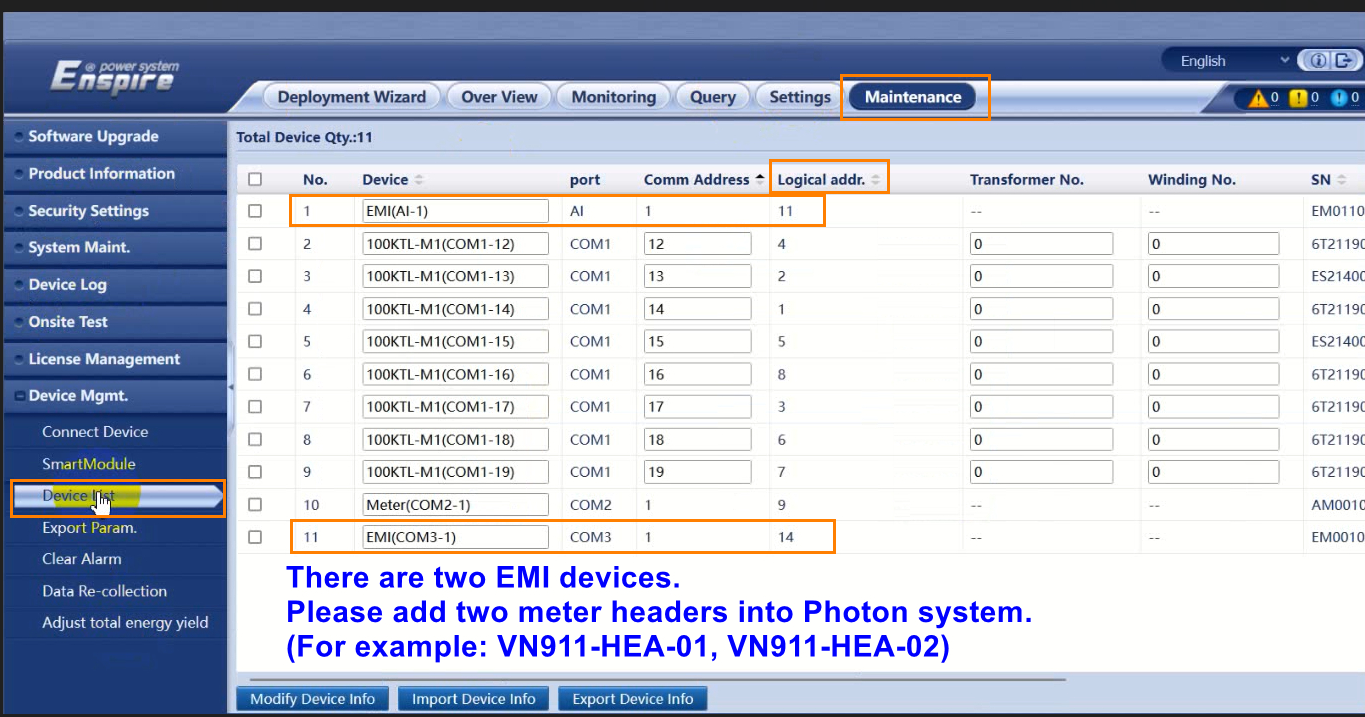Viewport: 1365px width, 717px height.
Task: Click the critical alarm warning icon
Action: point(1258,97)
